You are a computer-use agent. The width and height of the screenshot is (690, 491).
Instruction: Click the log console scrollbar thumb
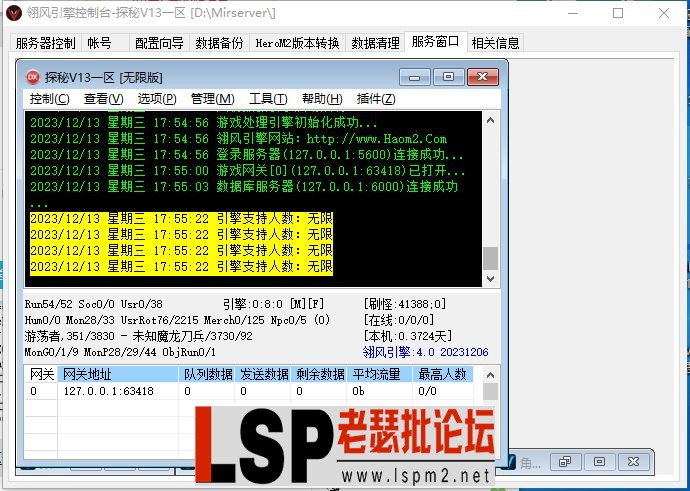[x=491, y=258]
